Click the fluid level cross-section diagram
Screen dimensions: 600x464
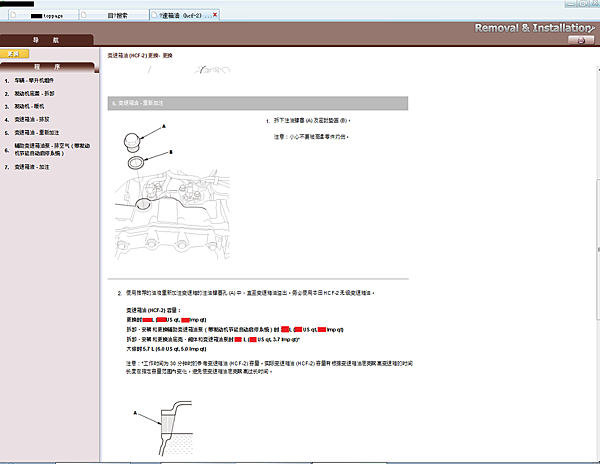[163, 428]
